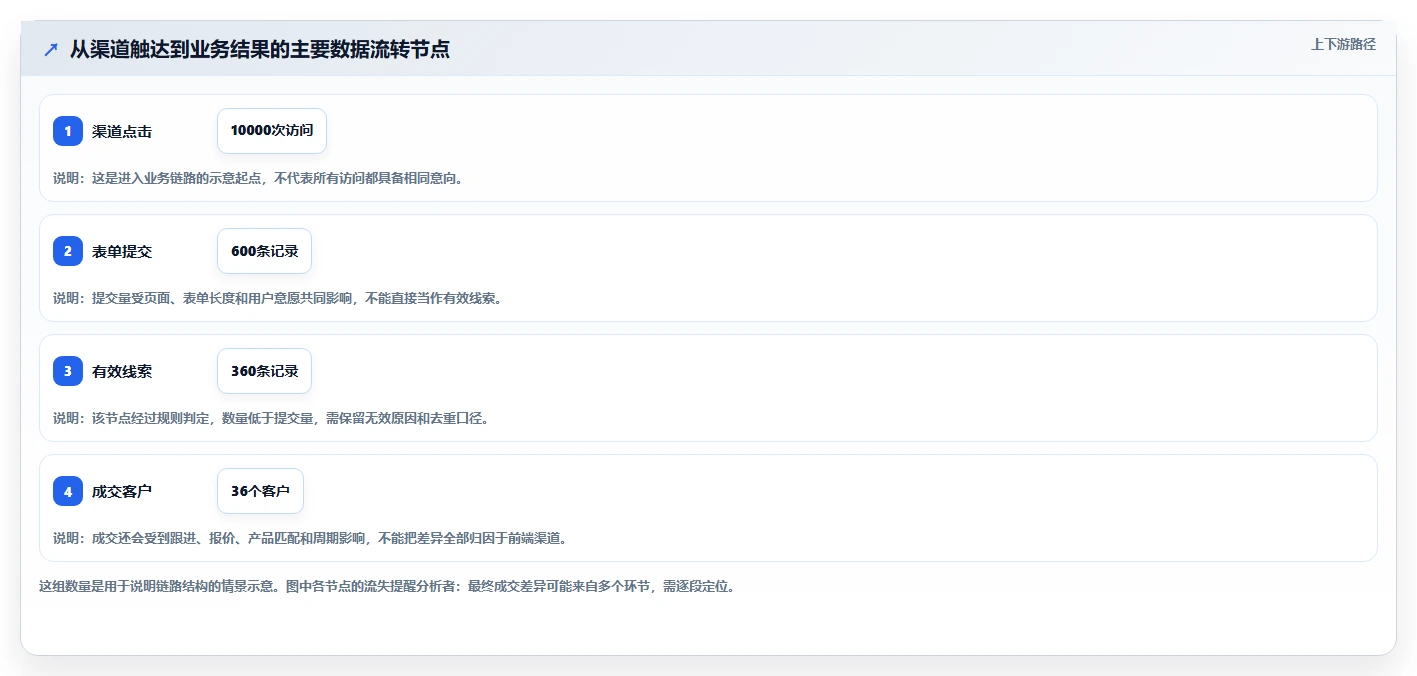Select the 有效线索 node label
The width and height of the screenshot is (1417, 676).
122,371
